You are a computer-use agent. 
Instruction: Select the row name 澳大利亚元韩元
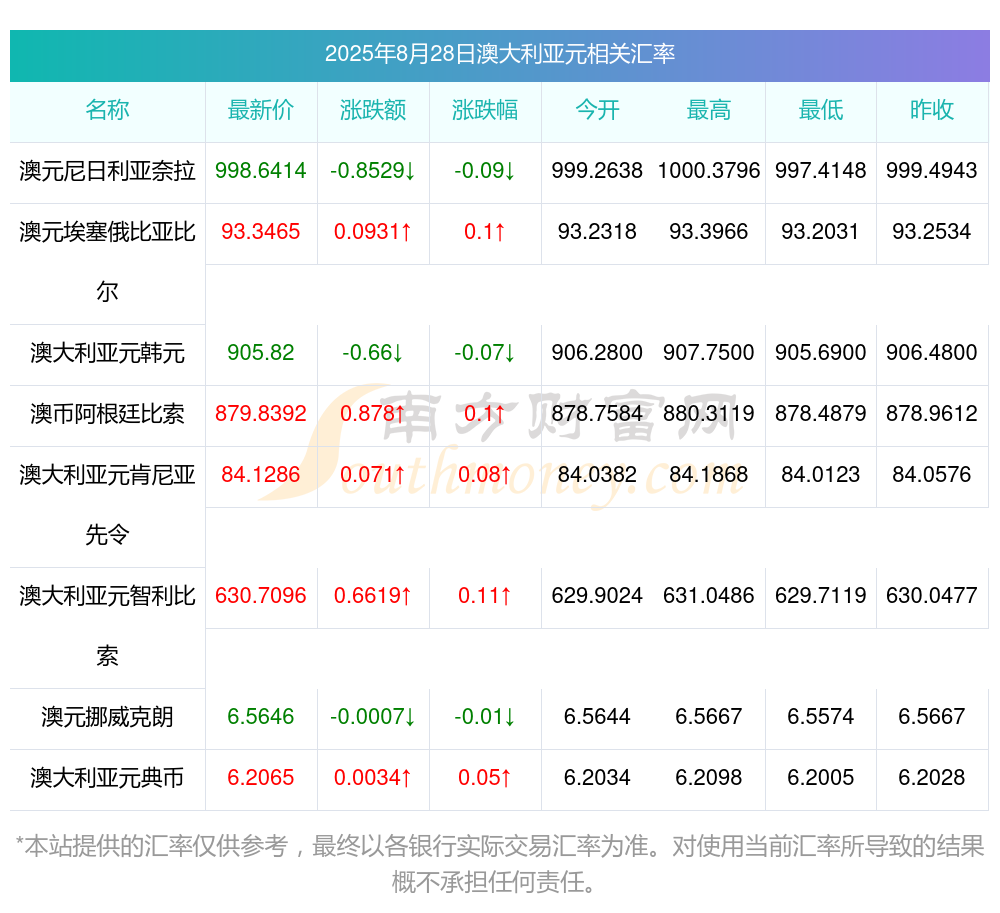click(x=107, y=353)
